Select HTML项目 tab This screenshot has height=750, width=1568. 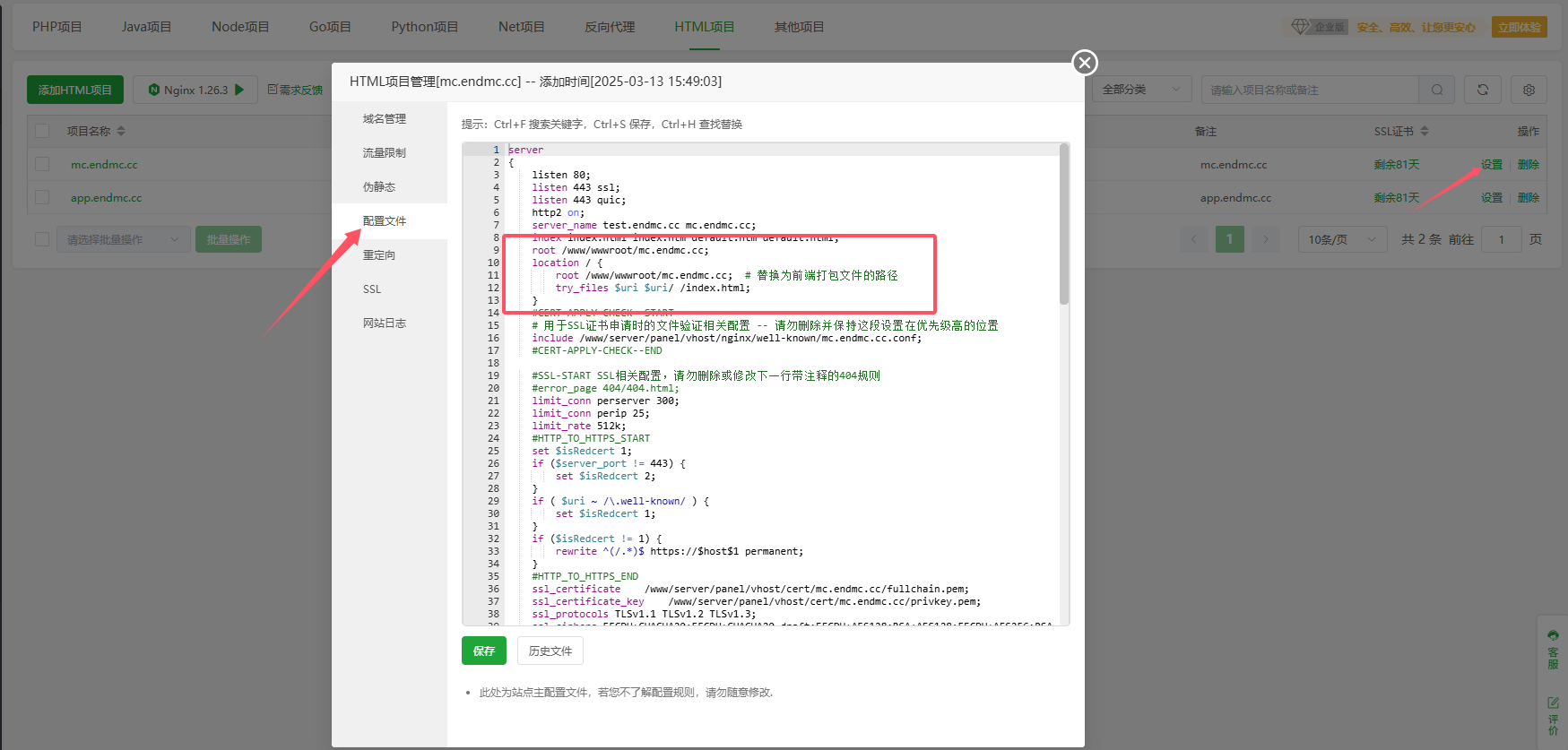(705, 27)
